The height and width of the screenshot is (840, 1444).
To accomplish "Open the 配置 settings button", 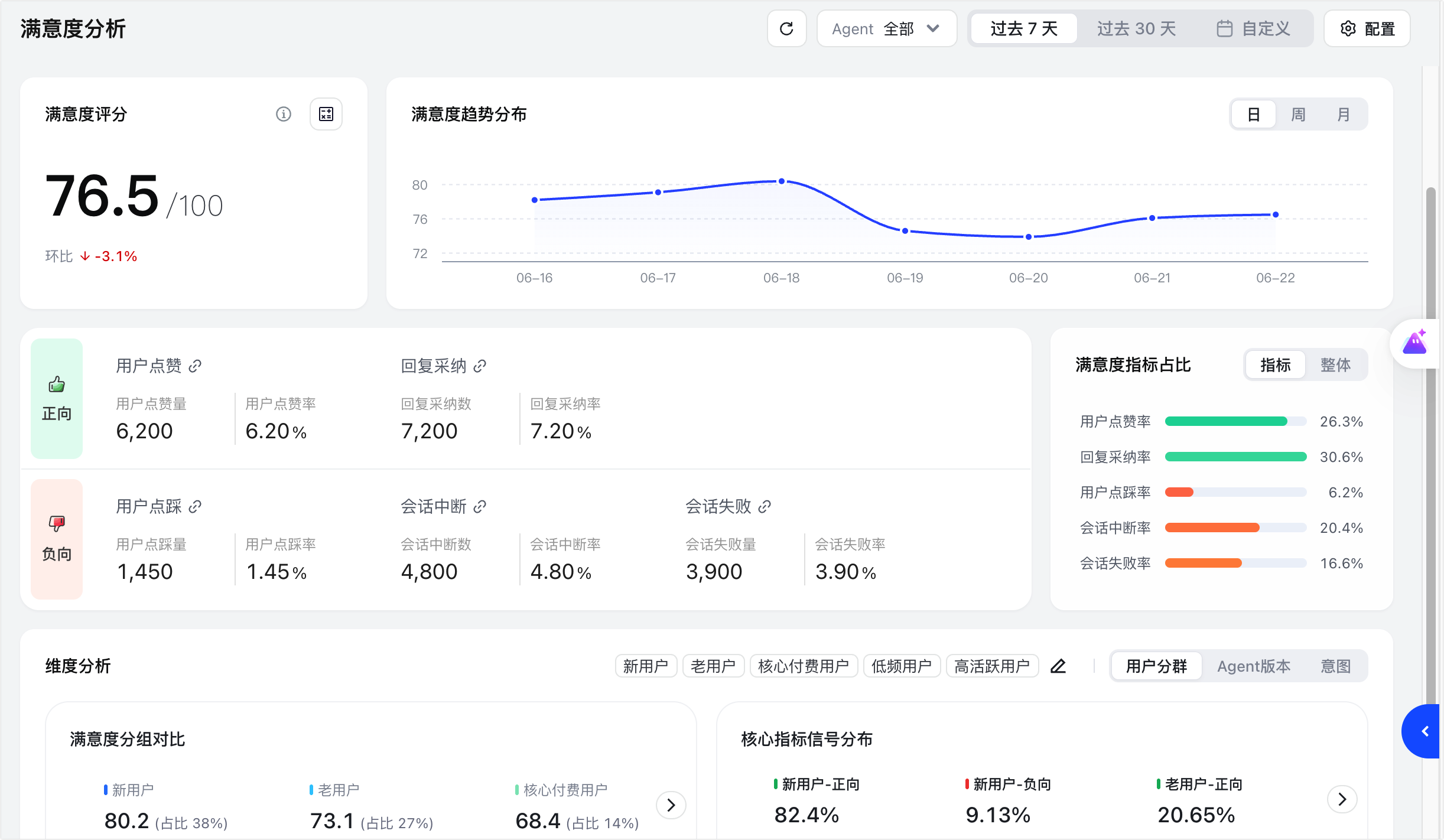I will [1367, 29].
